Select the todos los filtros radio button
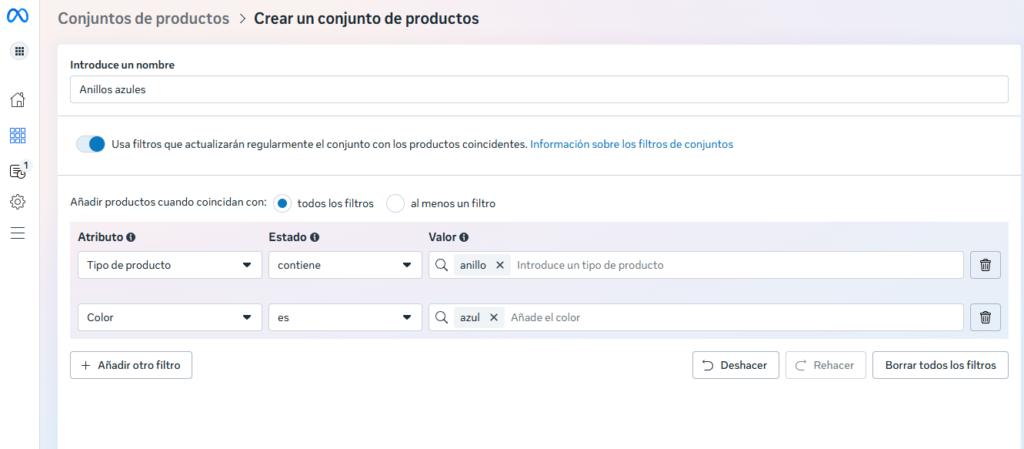The height and width of the screenshot is (449, 1024). click(282, 204)
